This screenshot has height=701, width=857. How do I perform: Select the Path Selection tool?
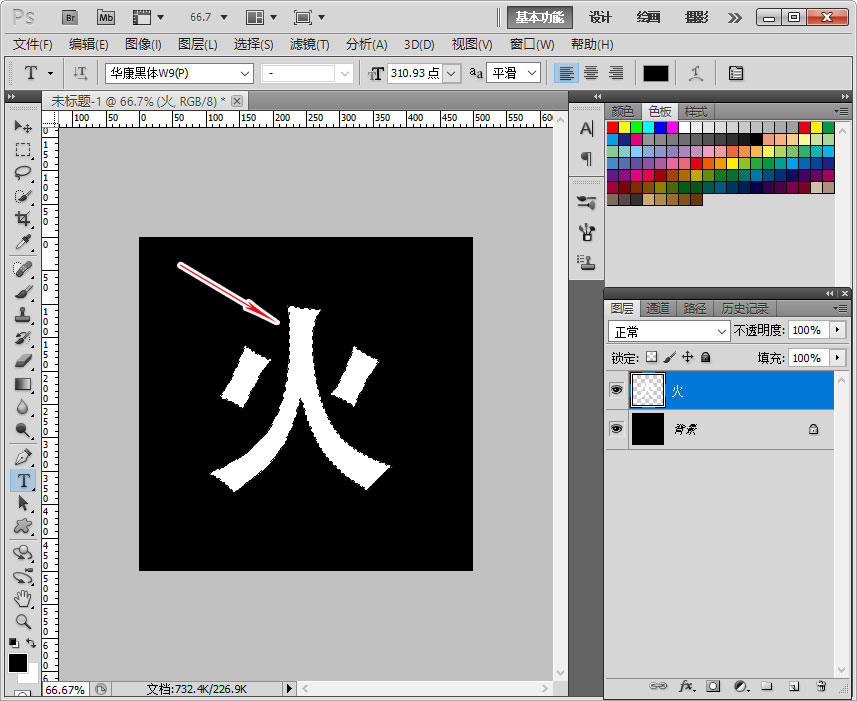[22, 503]
